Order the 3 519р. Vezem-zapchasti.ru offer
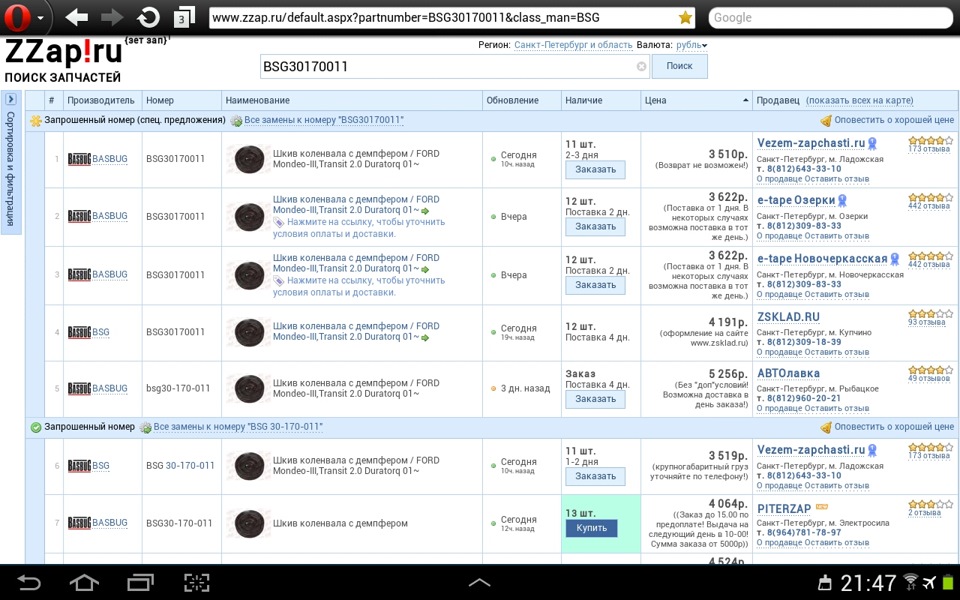Image resolution: width=960 pixels, height=600 pixels. click(x=595, y=476)
